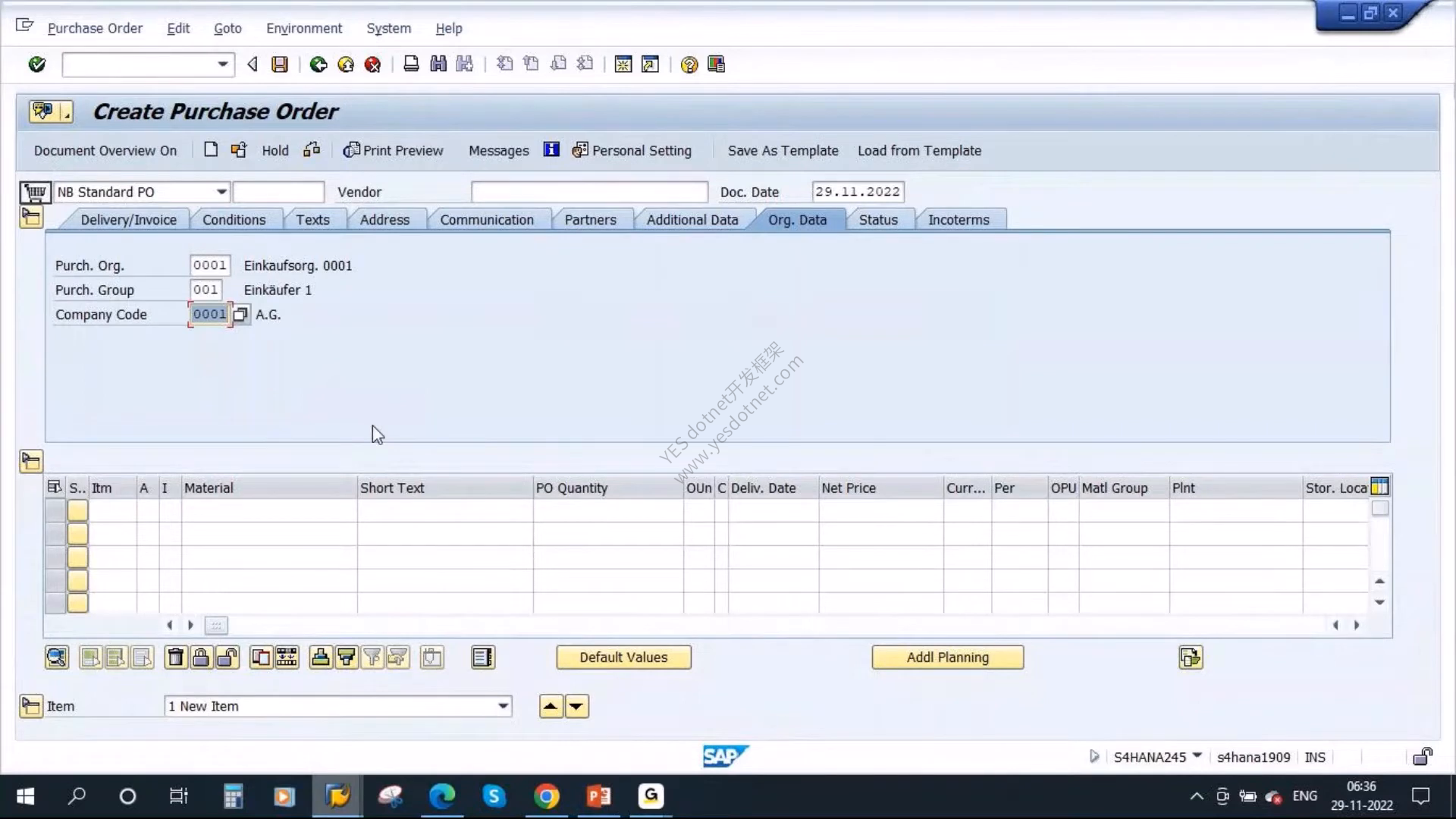The height and width of the screenshot is (819, 1456).
Task: Click the Default Values button
Action: tap(623, 657)
